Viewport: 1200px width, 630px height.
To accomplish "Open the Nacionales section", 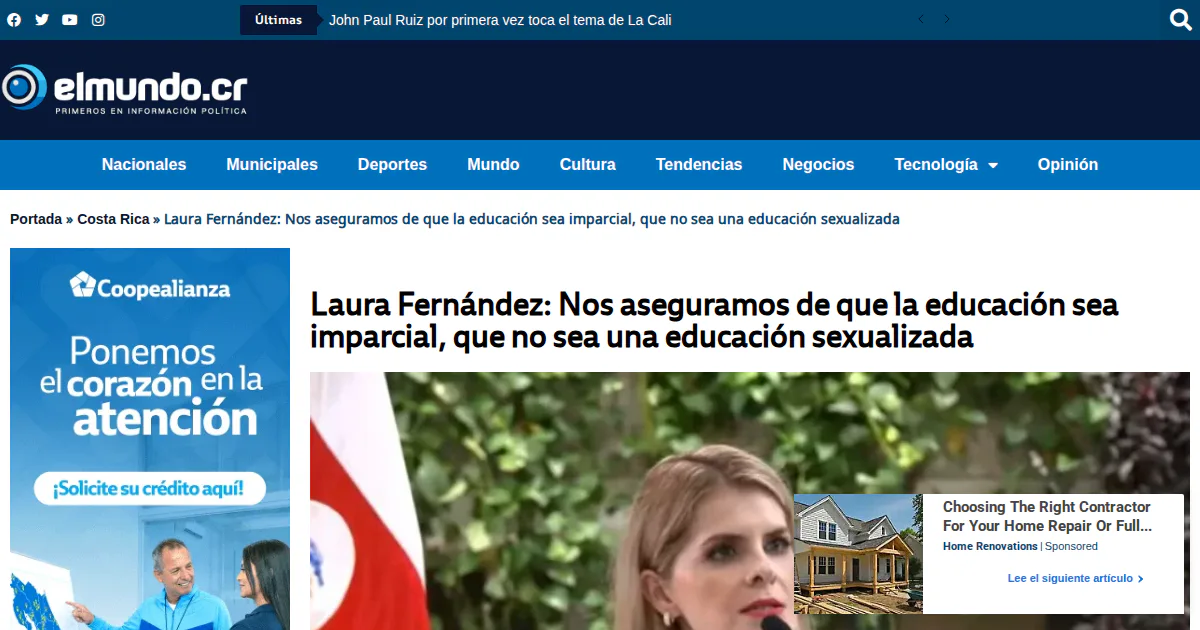I will click(144, 165).
